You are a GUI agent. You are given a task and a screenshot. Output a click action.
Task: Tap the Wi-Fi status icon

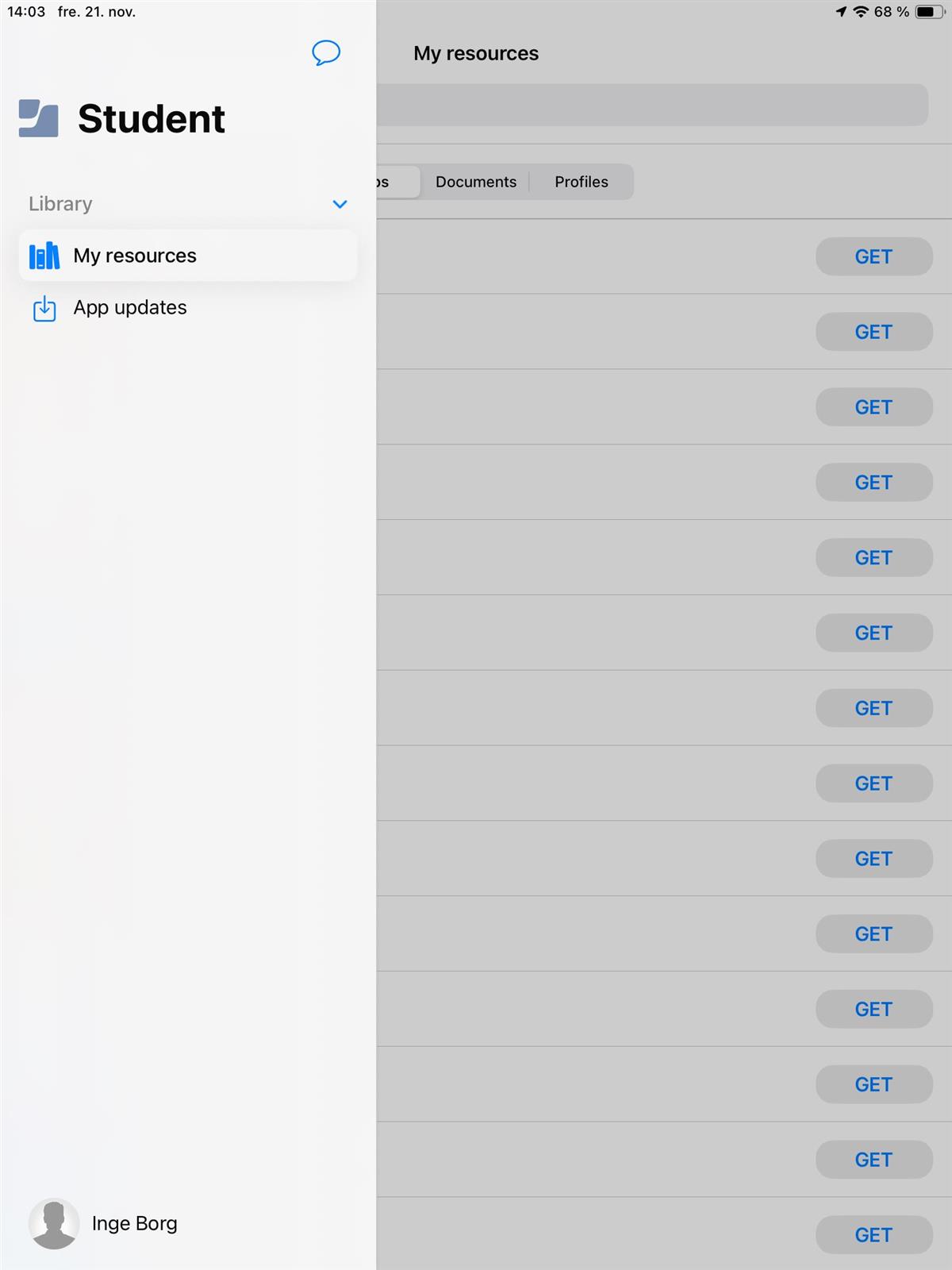click(860, 12)
